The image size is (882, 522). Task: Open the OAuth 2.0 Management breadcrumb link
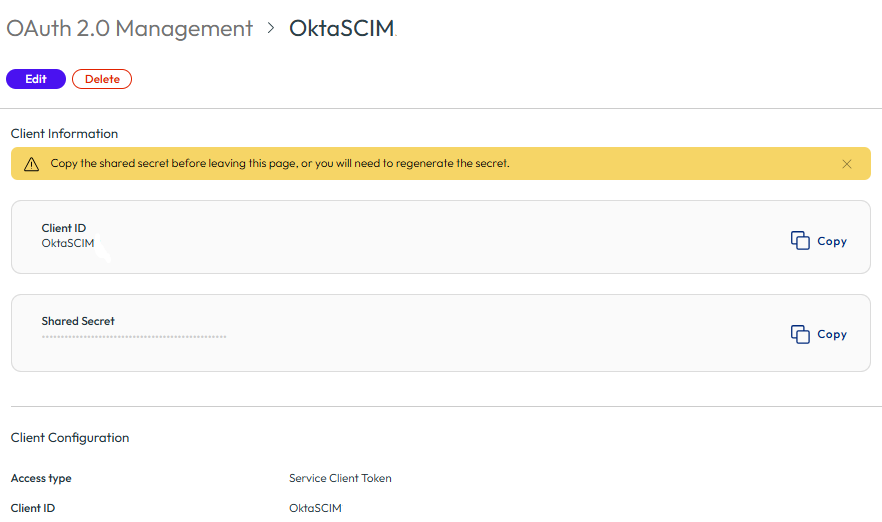[129, 28]
